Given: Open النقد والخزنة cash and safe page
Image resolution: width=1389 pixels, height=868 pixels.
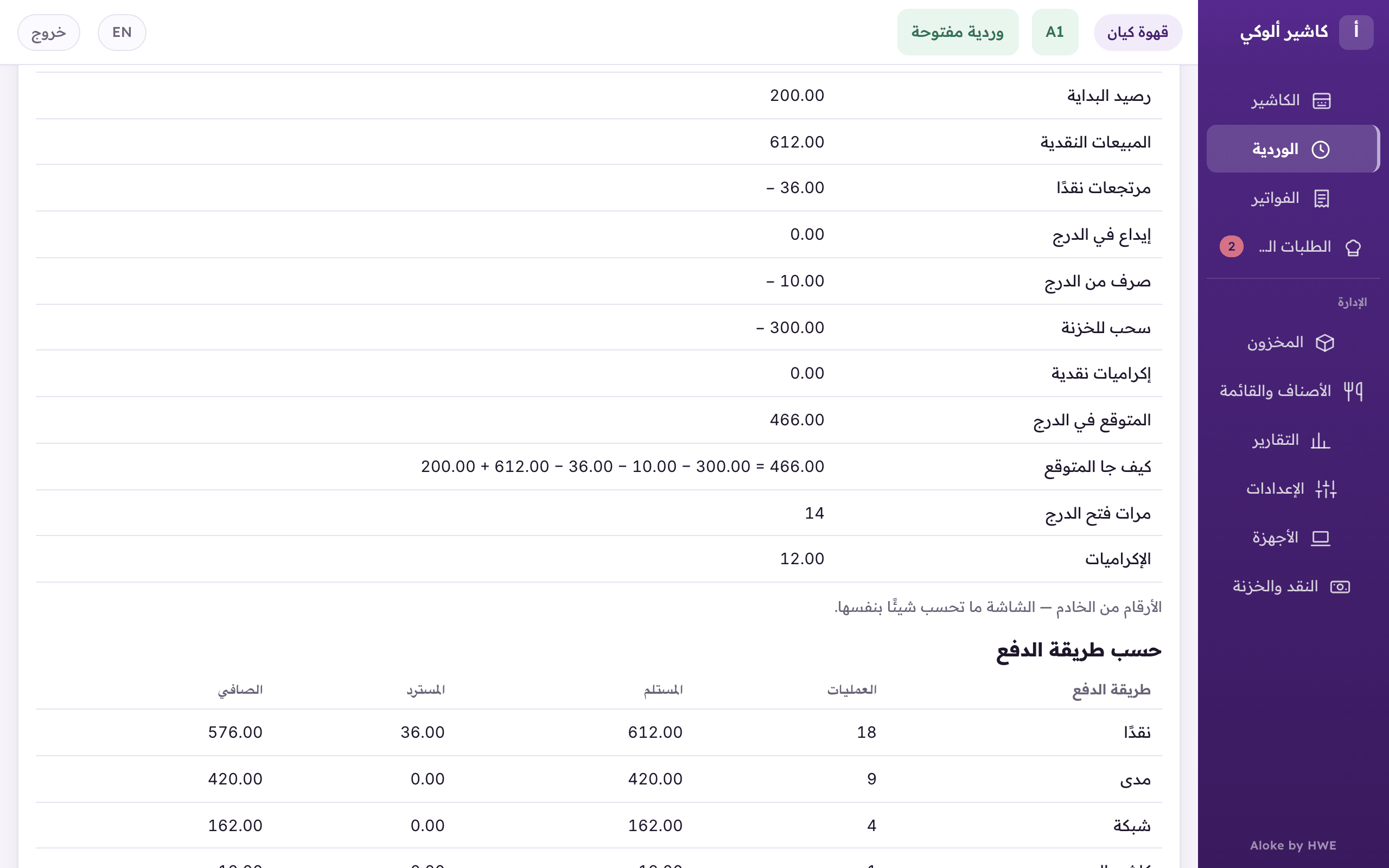Looking at the screenshot, I should coord(1292,586).
